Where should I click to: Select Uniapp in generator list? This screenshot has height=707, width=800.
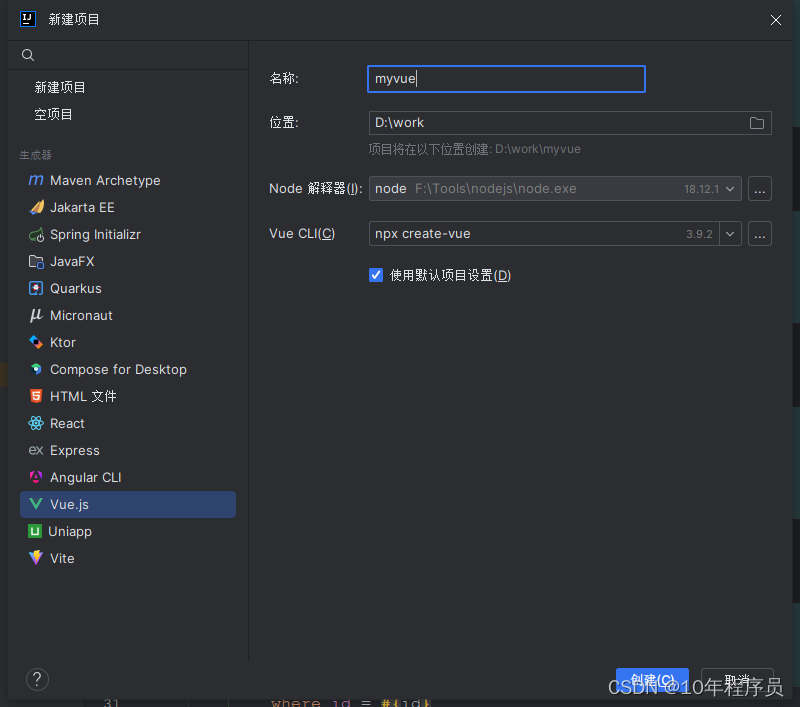click(x=128, y=532)
